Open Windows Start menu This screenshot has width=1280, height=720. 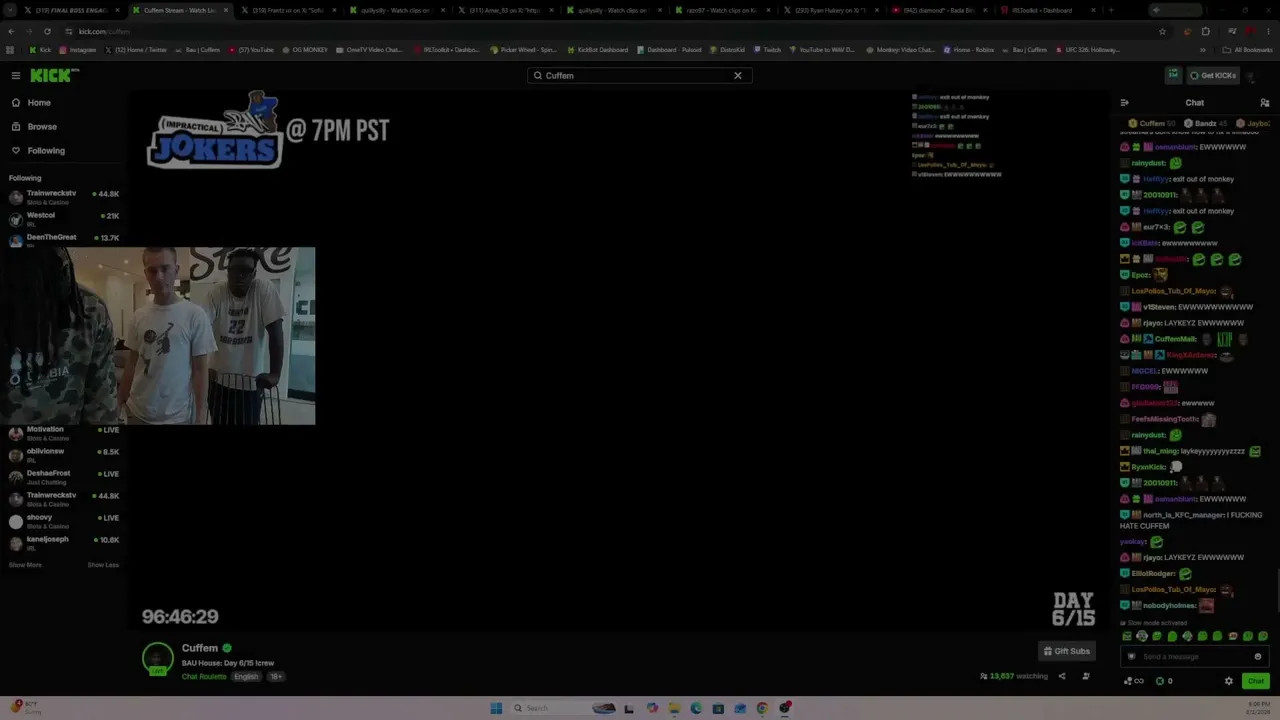pos(496,708)
